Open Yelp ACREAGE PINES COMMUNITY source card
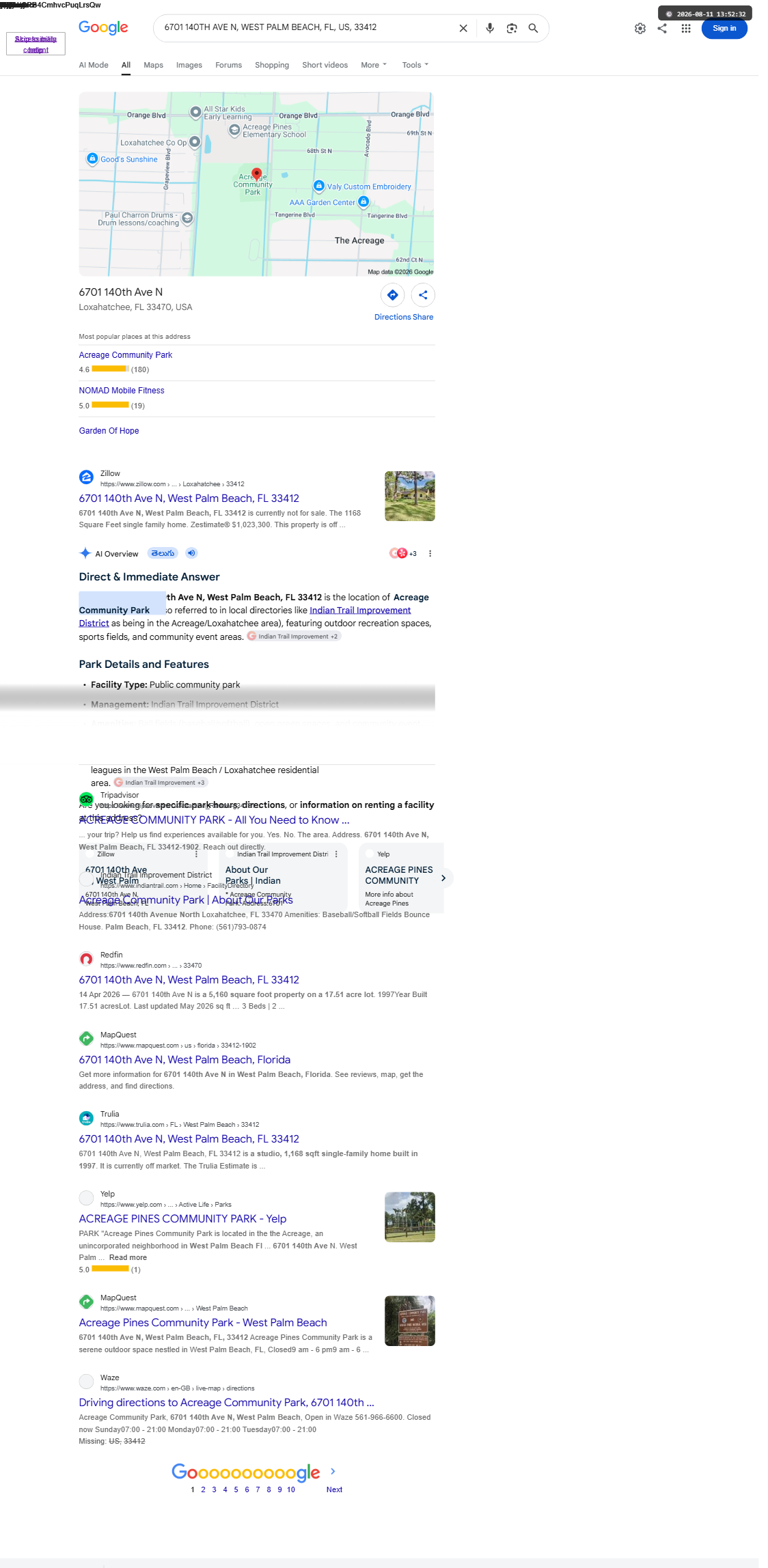This screenshot has width=768, height=1568. tap(401, 878)
